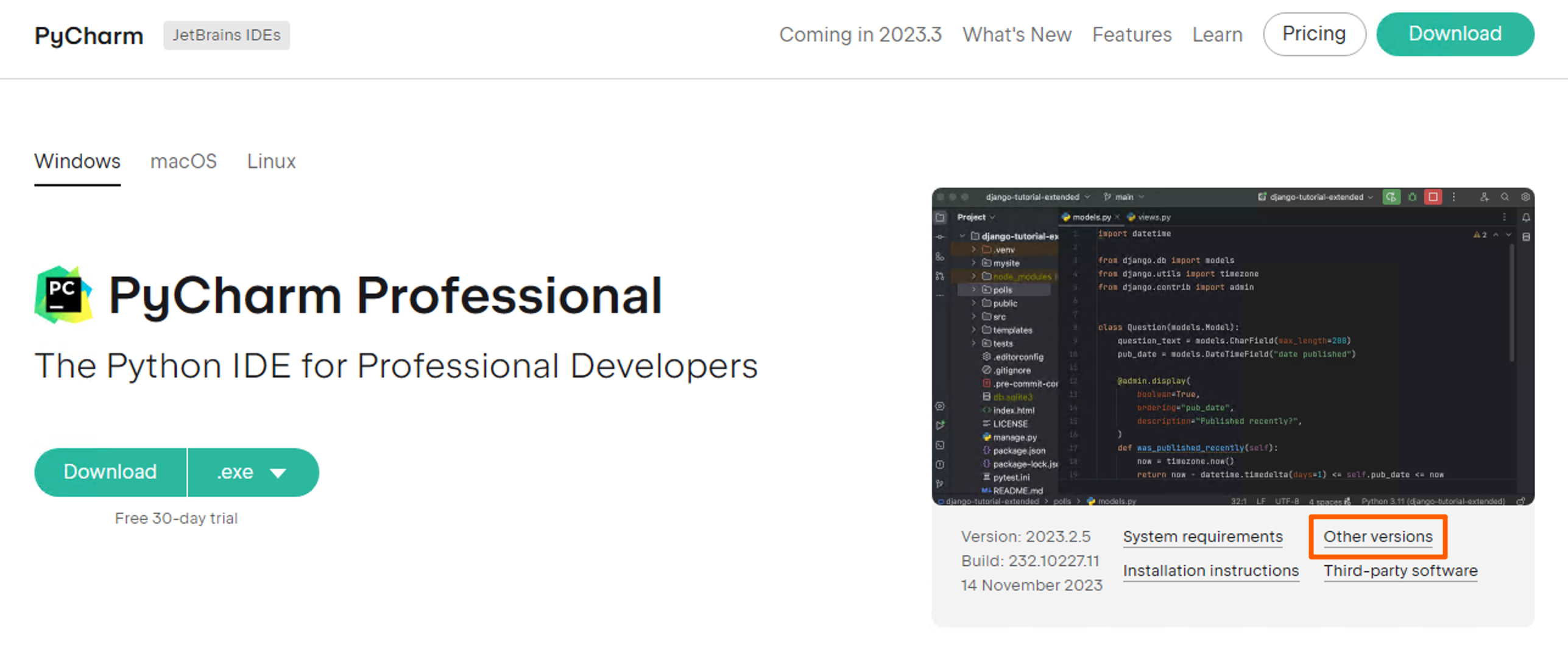This screenshot has height=648, width=1568.
Task: Expand the templates folder in project tree
Action: coord(973,330)
